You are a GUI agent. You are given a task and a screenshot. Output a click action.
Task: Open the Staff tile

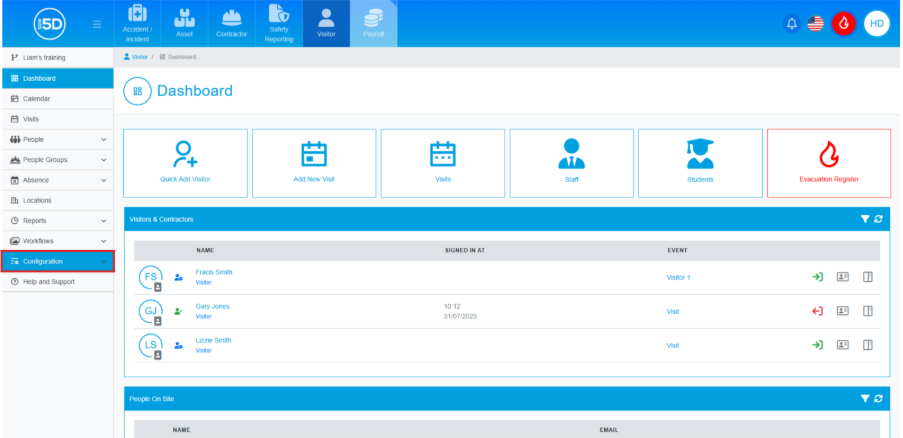point(571,163)
